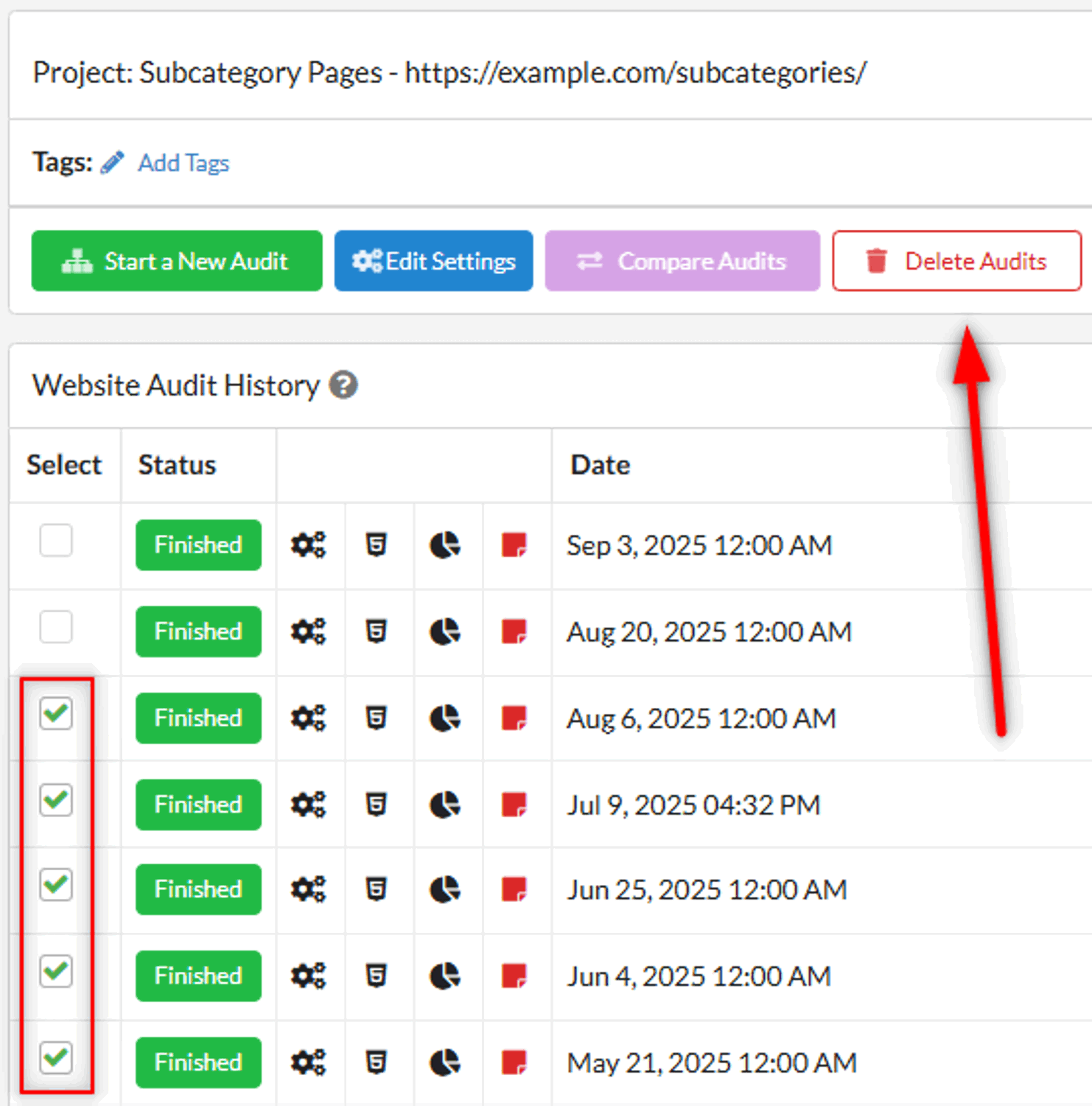View HTML5 validation icon on the Sep 3 audit
The height and width of the screenshot is (1106, 1092).
(377, 545)
